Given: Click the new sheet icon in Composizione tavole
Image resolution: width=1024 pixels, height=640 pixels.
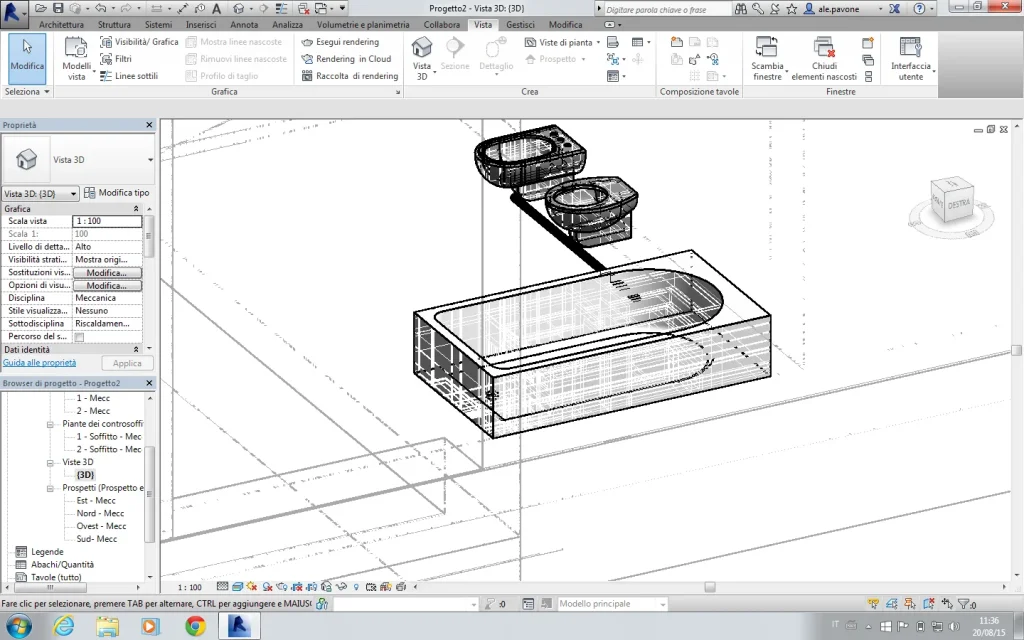Looking at the screenshot, I should 677,42.
